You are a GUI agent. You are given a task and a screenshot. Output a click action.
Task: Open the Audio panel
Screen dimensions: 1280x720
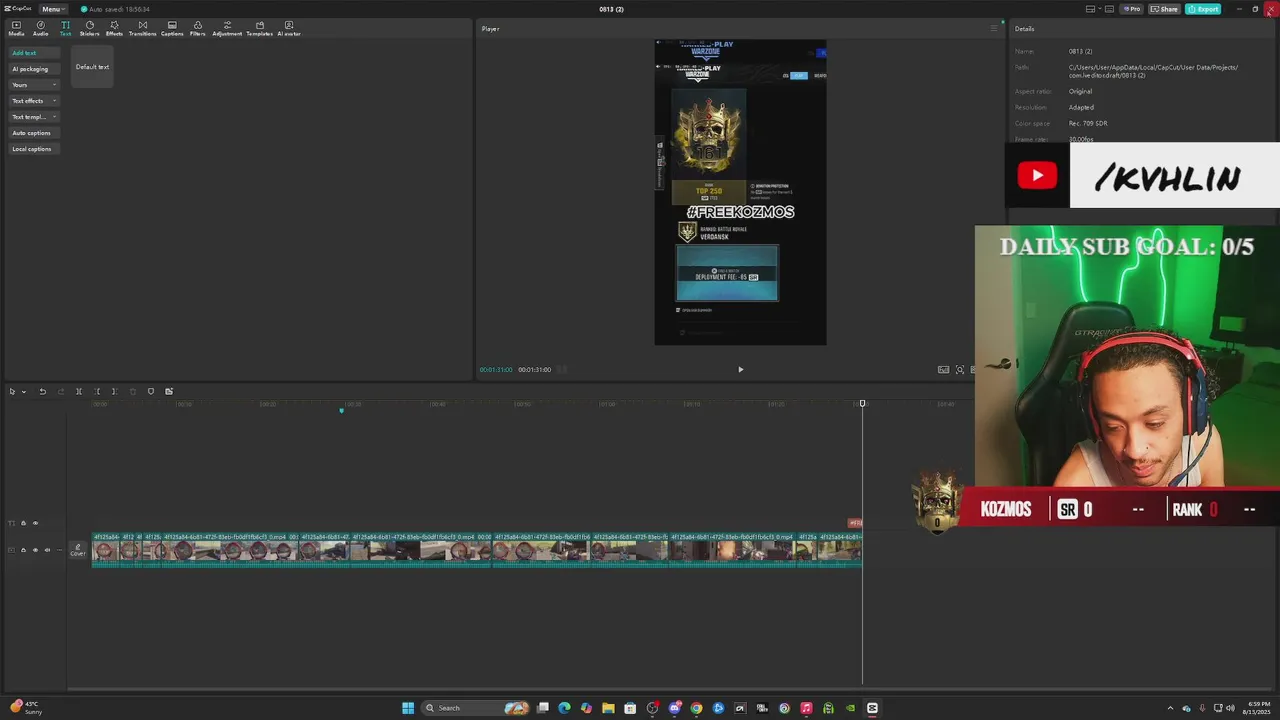(40, 28)
